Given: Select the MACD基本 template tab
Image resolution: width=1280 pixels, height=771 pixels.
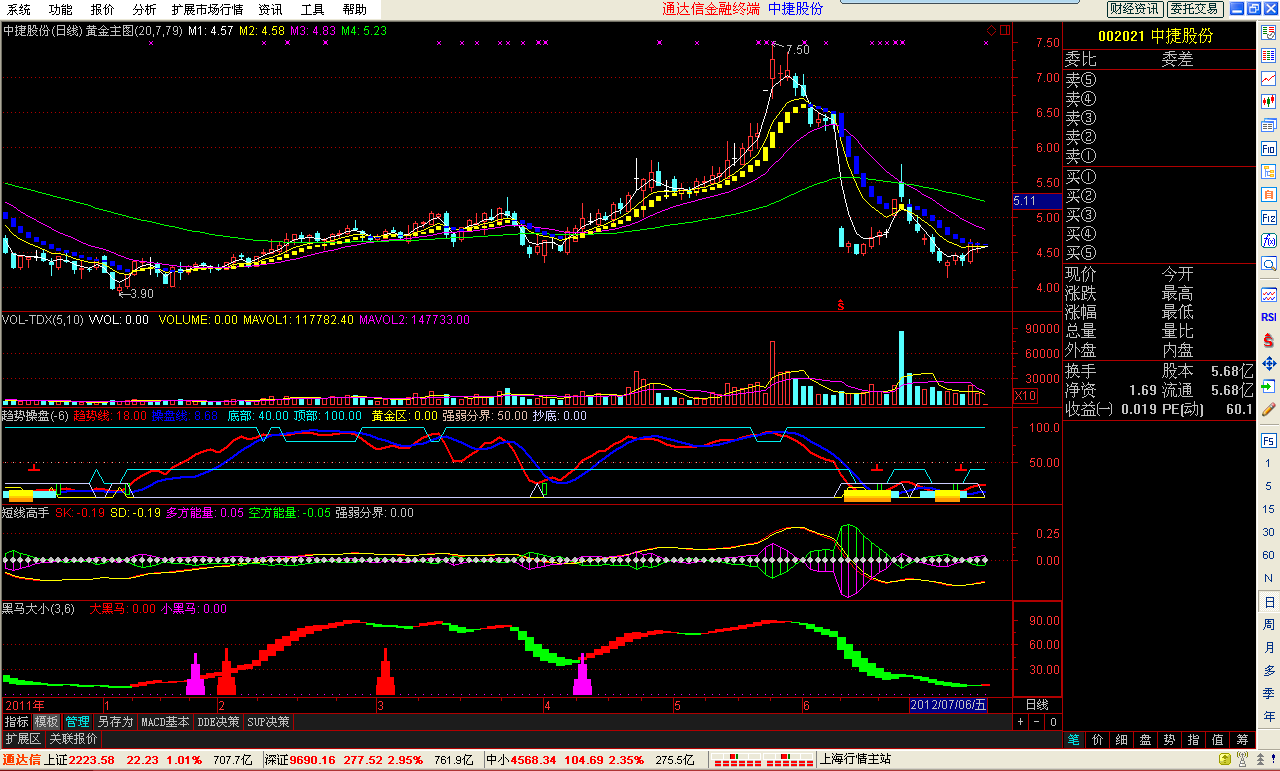Looking at the screenshot, I should (165, 721).
